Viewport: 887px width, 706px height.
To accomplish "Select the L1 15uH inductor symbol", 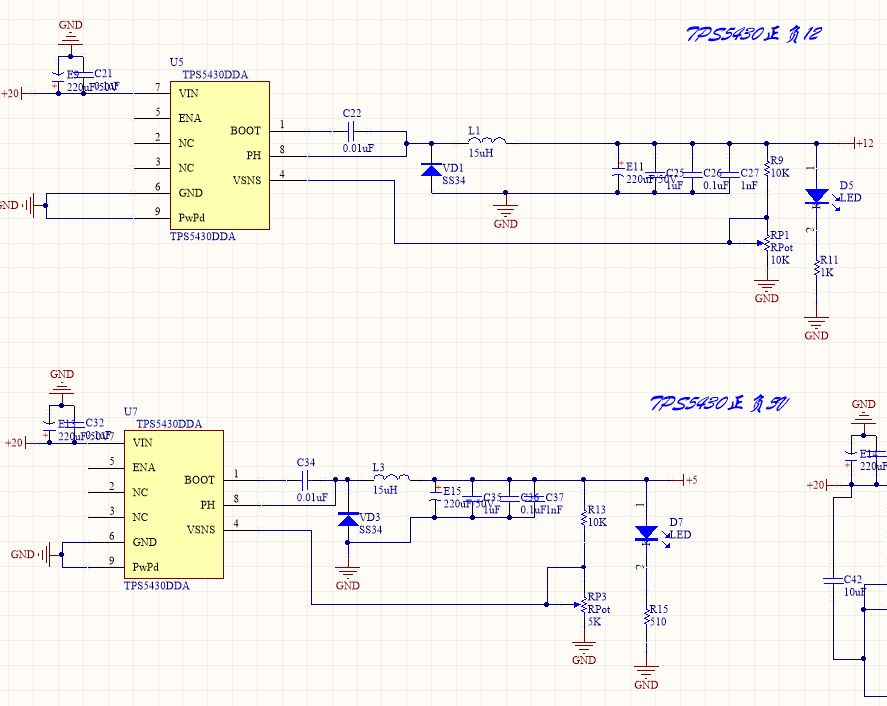I will 487,140.
